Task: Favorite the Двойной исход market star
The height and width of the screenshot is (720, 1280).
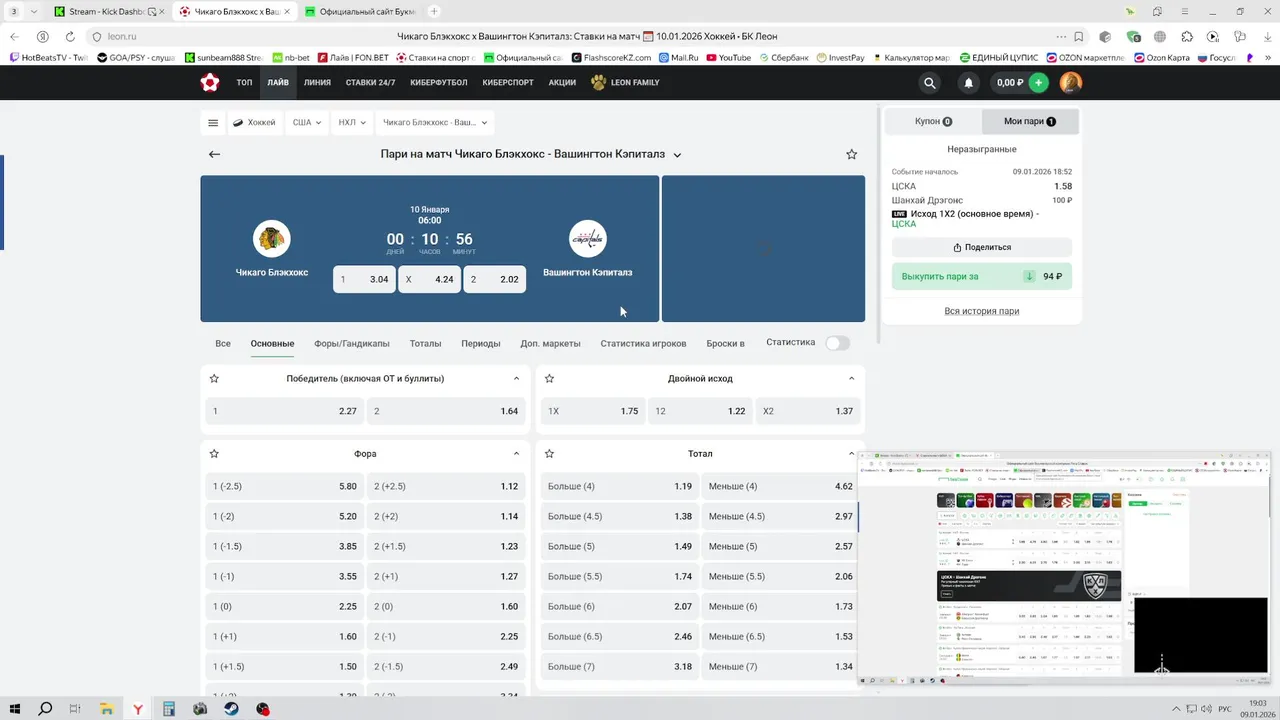Action: 549,379
